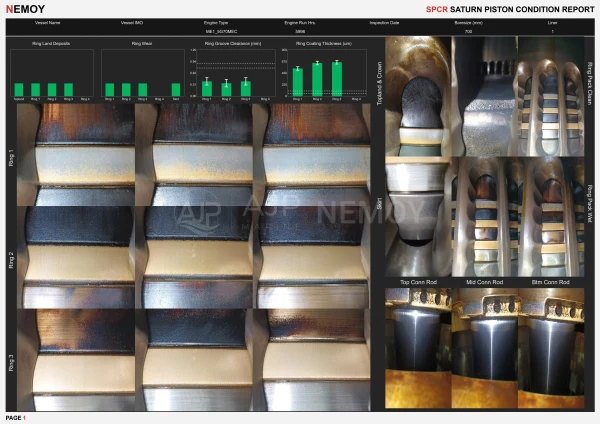Click the vertical Ring 2 row label
600x424 pixels.
click(x=11, y=259)
